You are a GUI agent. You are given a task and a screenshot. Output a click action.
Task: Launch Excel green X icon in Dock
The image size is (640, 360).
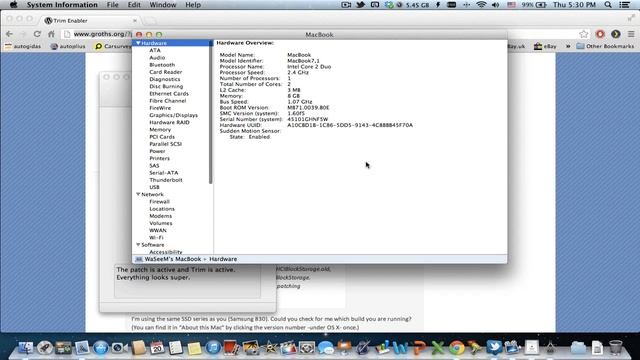click(x=438, y=348)
